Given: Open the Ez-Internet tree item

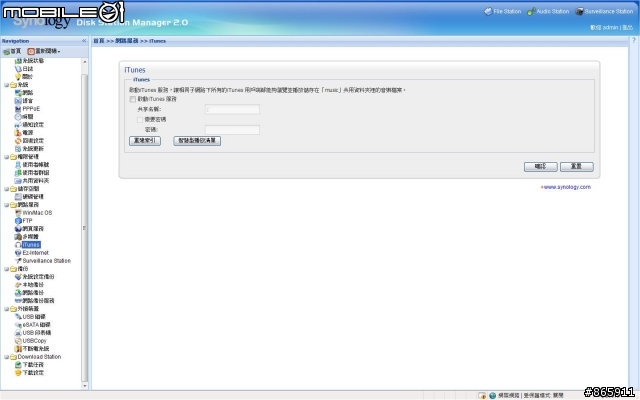Looking at the screenshot, I should 32,253.
